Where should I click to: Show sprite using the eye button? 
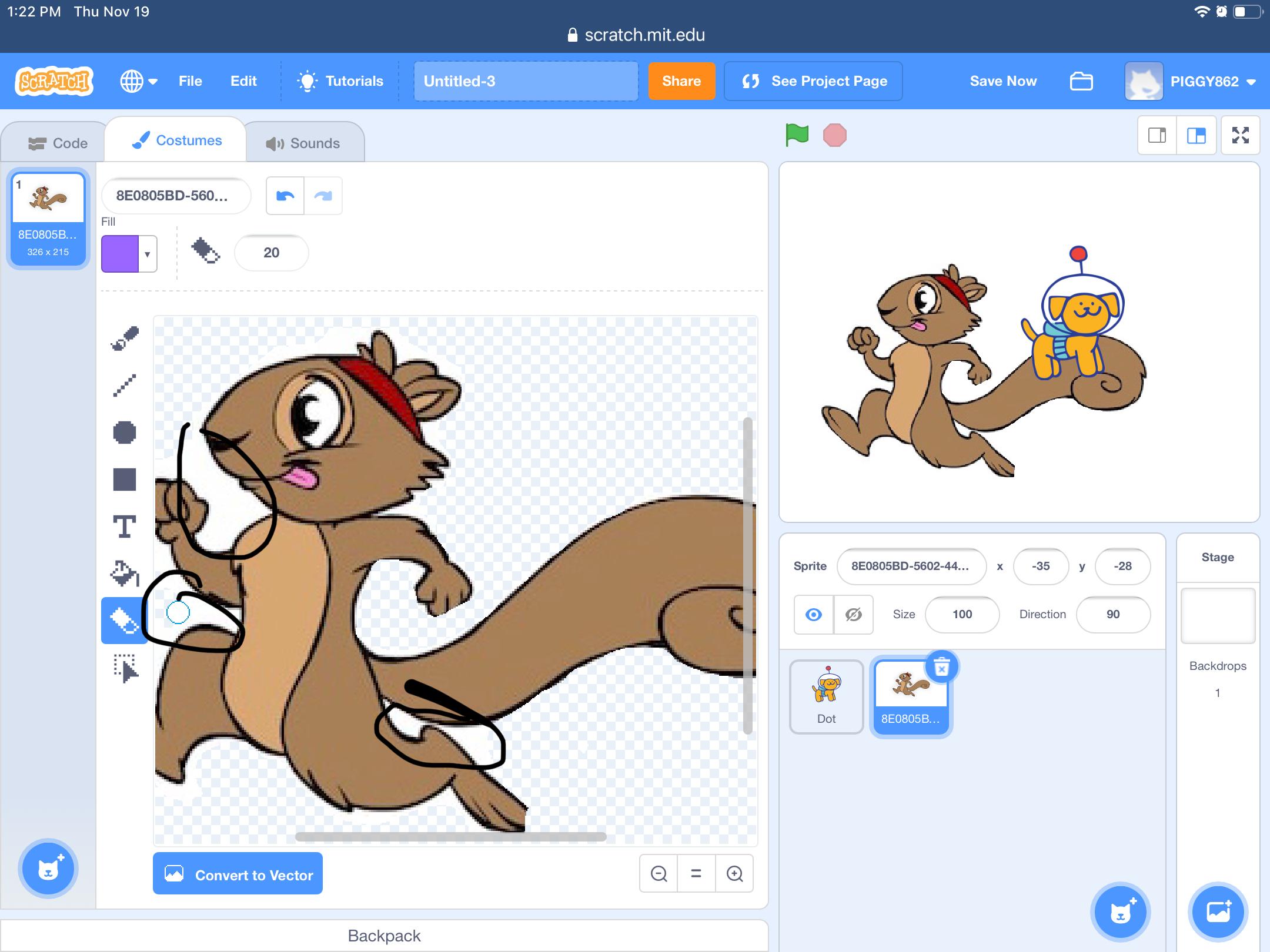click(814, 615)
